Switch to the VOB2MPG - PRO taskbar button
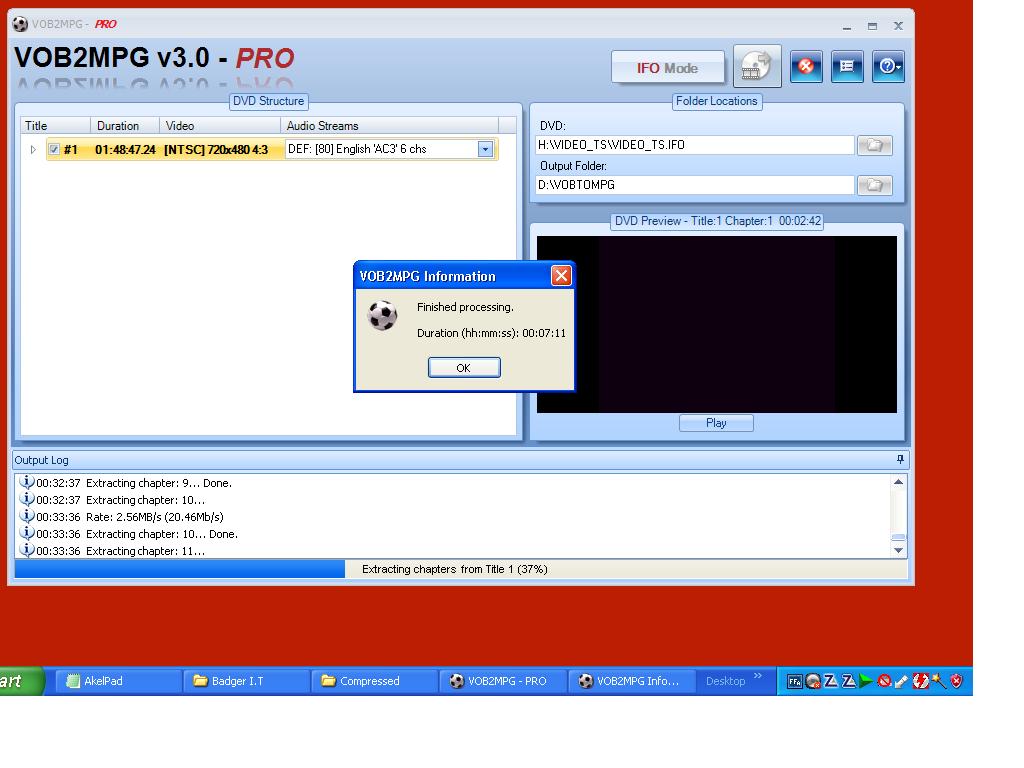The height and width of the screenshot is (768, 1024). (x=502, y=681)
